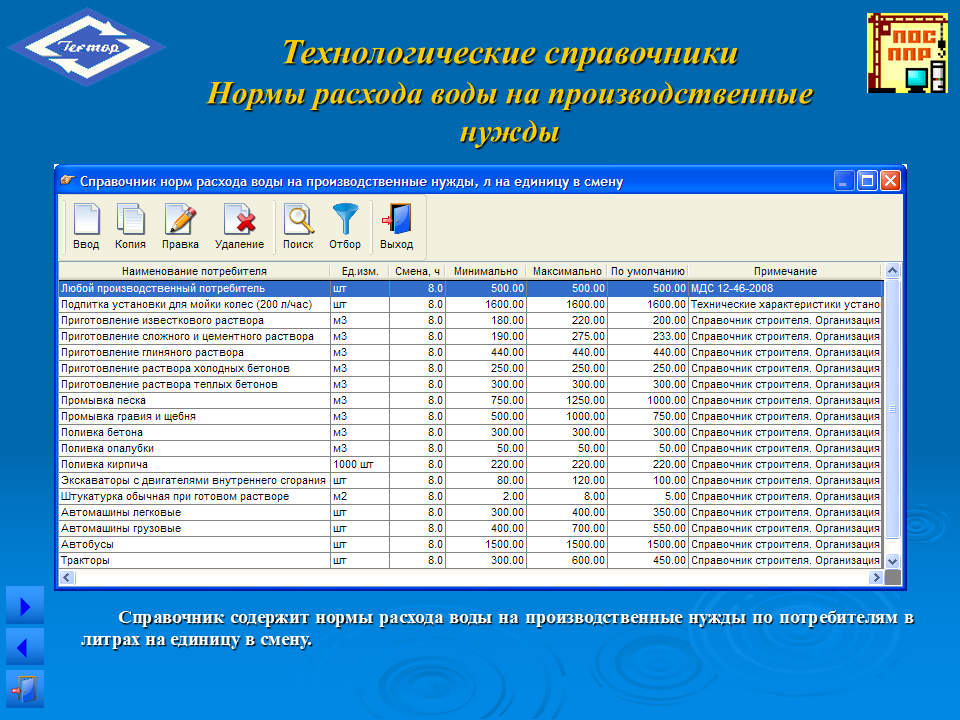Select row Поливка опалубки
The image size is (960, 720).
pos(470,448)
